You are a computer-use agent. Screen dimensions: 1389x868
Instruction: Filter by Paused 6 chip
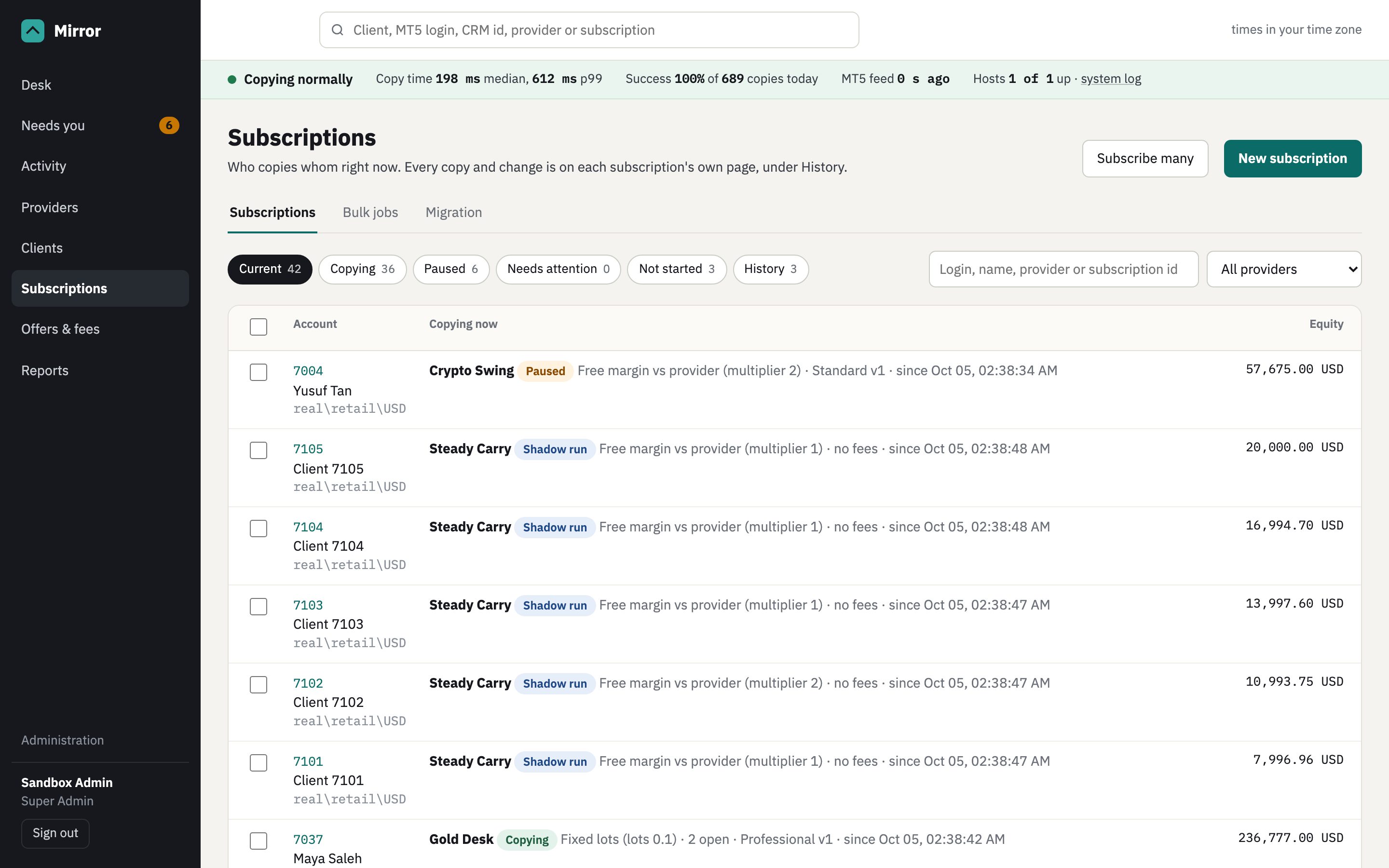pos(450,269)
